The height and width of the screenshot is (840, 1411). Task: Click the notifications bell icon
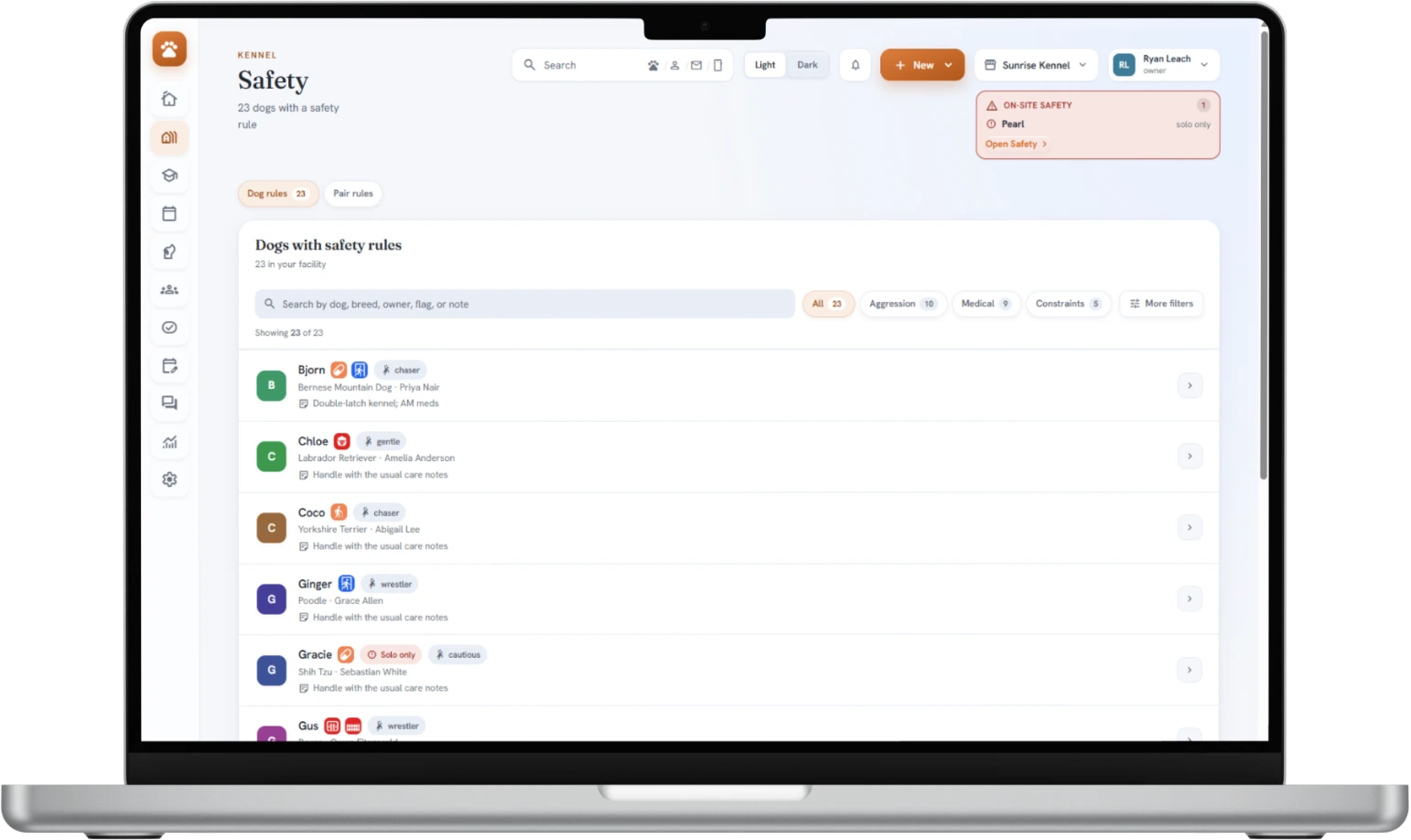tap(856, 65)
